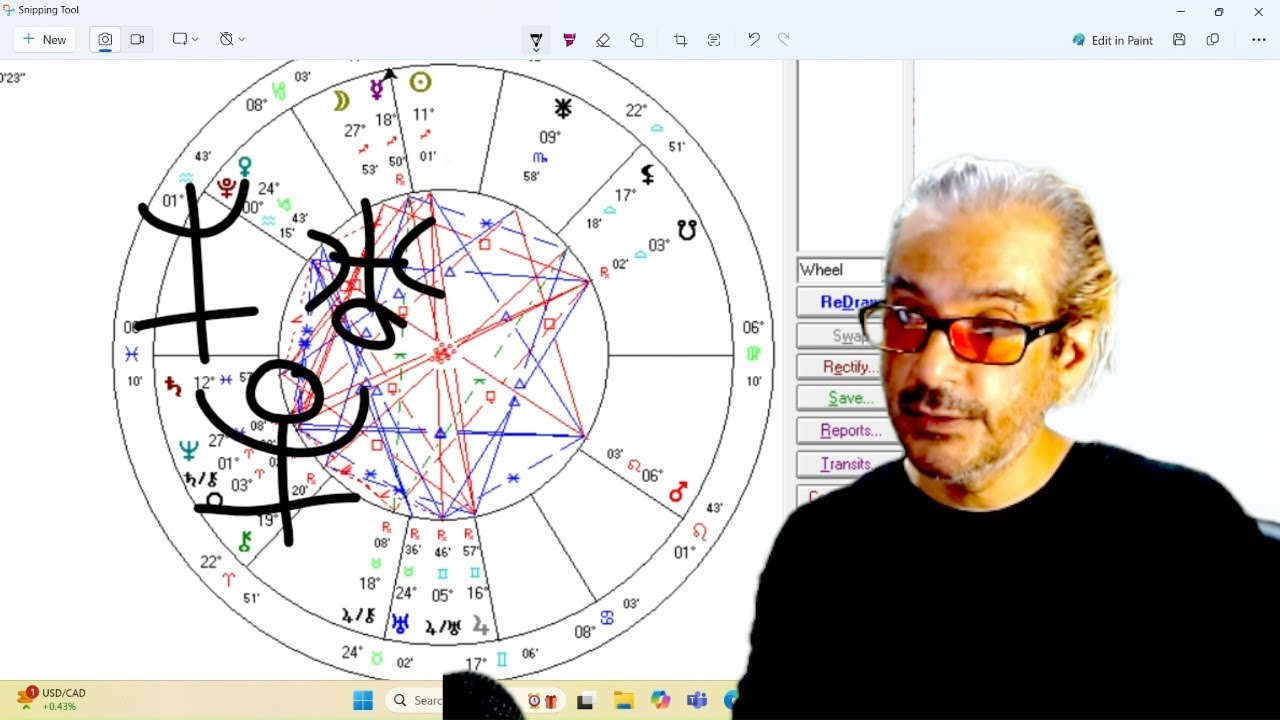Select the Eraser tool

(x=602, y=40)
